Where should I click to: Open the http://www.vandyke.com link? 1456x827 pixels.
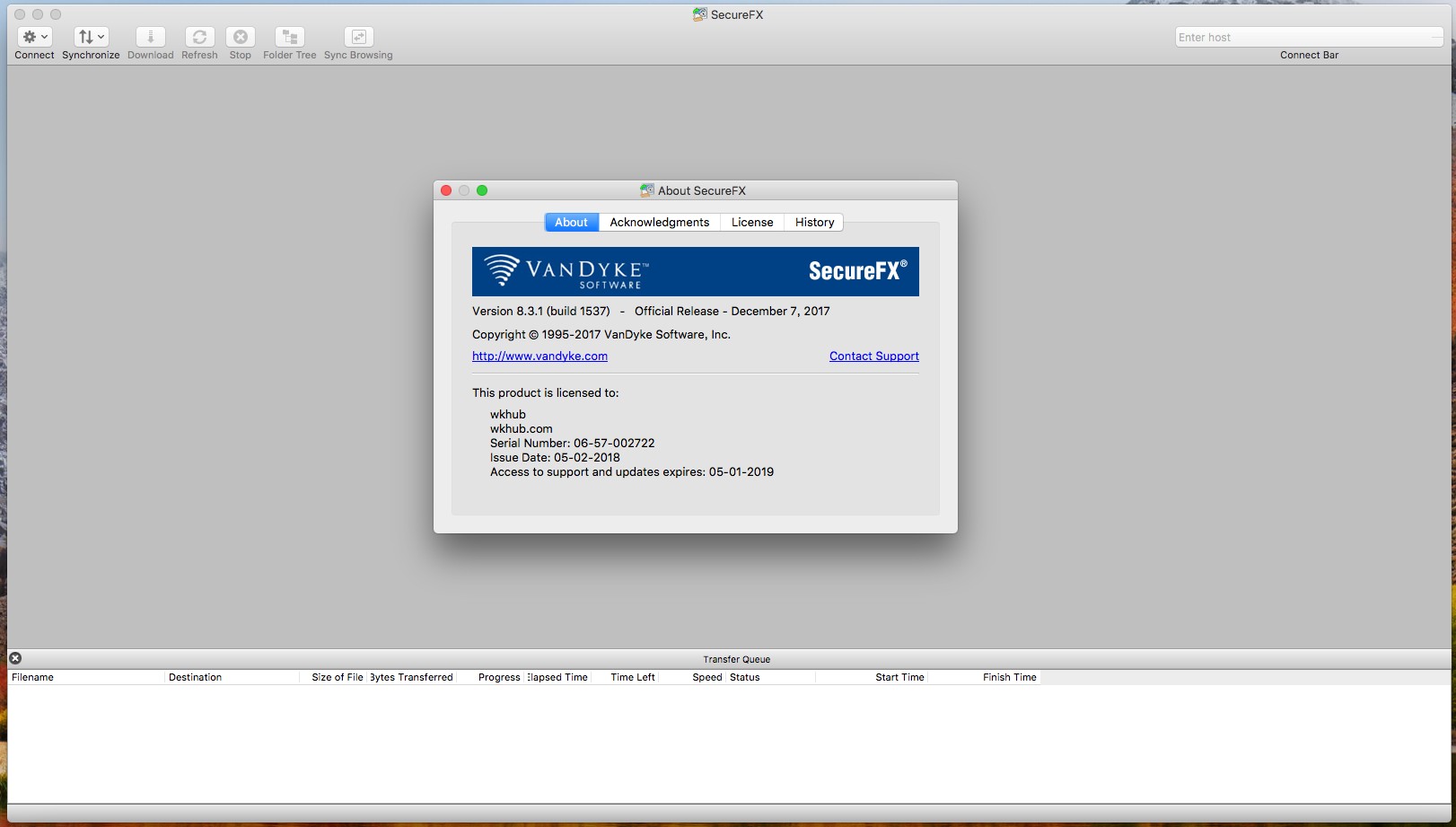(x=539, y=356)
